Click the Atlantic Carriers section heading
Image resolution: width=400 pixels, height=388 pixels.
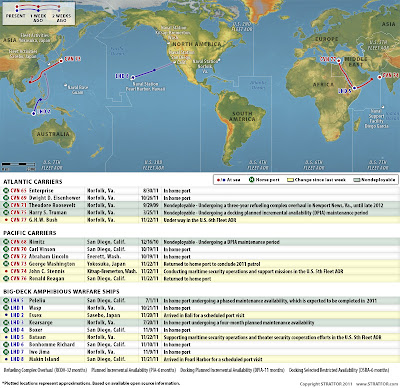point(33,182)
